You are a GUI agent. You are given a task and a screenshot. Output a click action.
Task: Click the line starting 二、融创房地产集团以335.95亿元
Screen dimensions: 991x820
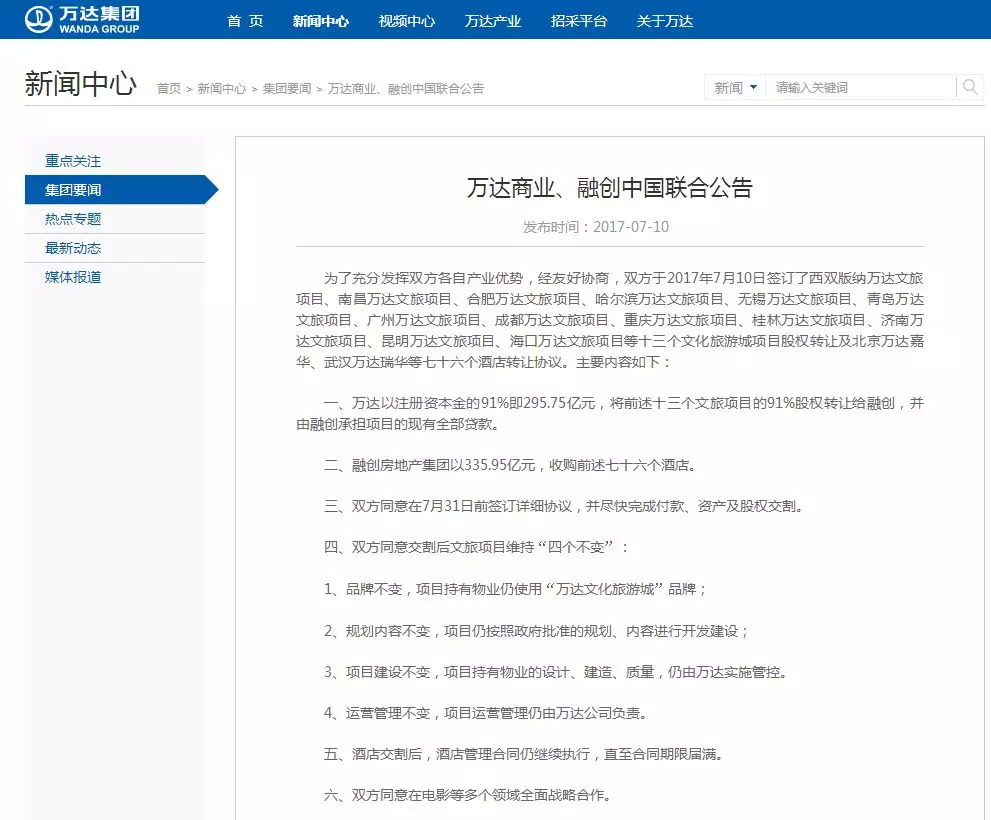[511, 465]
